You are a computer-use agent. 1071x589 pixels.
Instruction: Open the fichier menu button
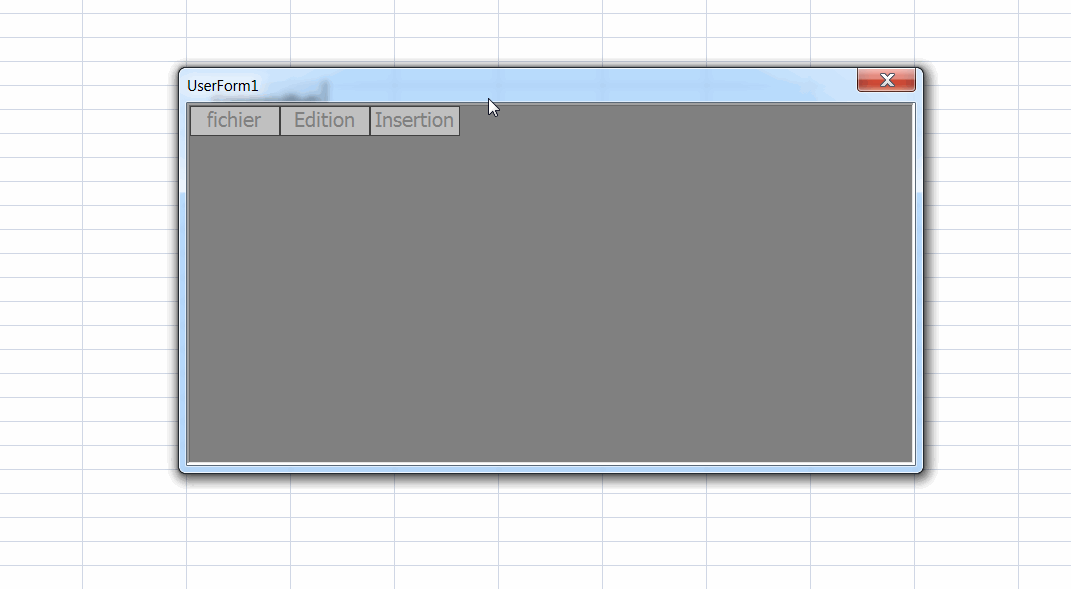pyautogui.click(x=235, y=121)
